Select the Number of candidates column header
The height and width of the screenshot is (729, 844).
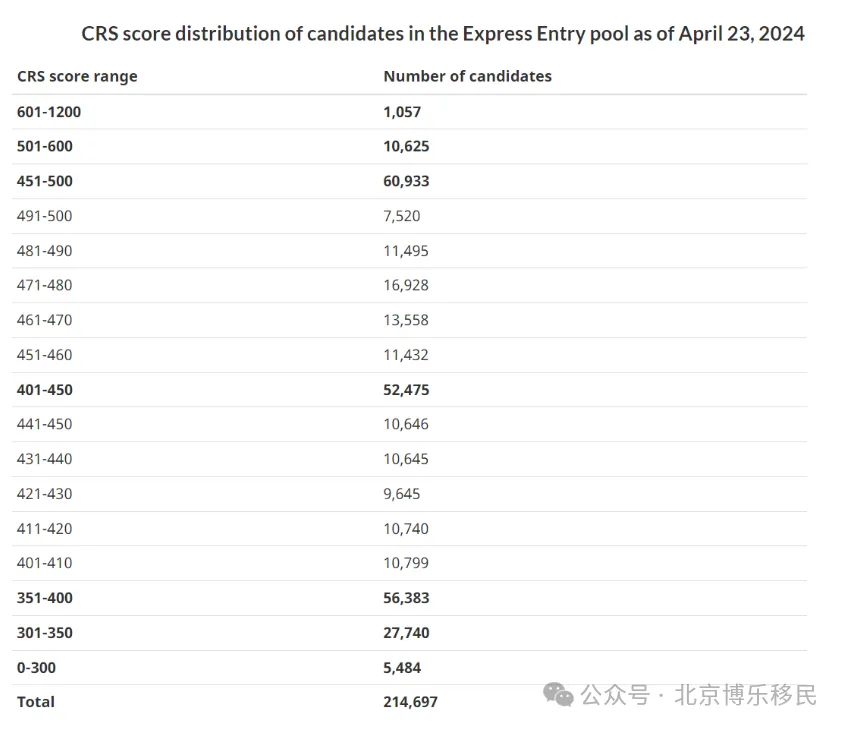tap(467, 76)
